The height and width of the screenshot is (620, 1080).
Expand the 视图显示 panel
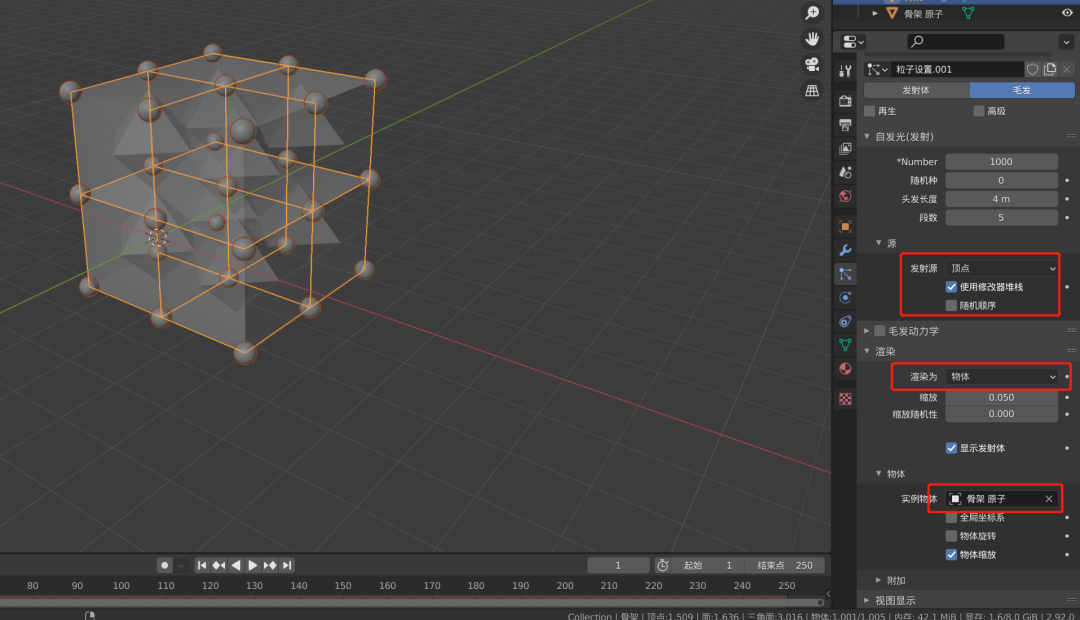867,600
